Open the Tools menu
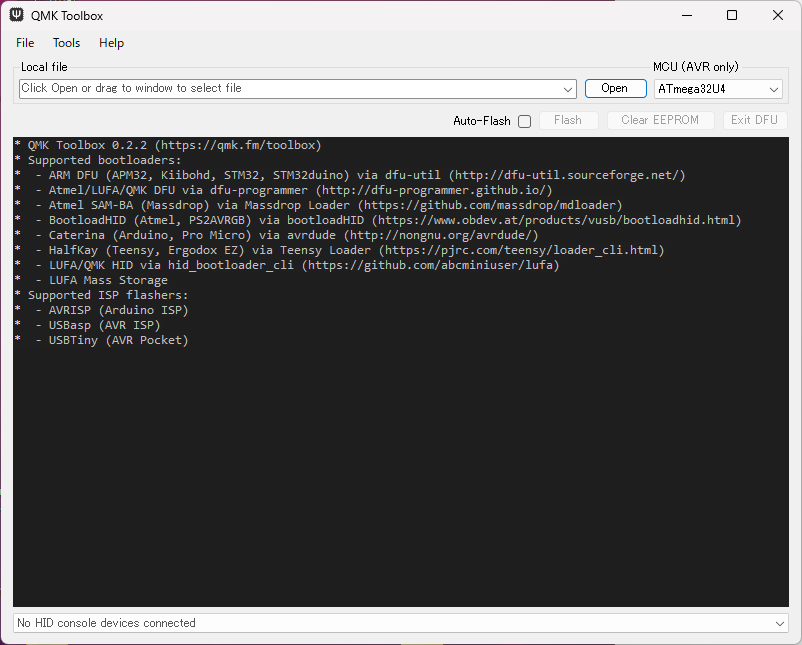 coord(67,43)
